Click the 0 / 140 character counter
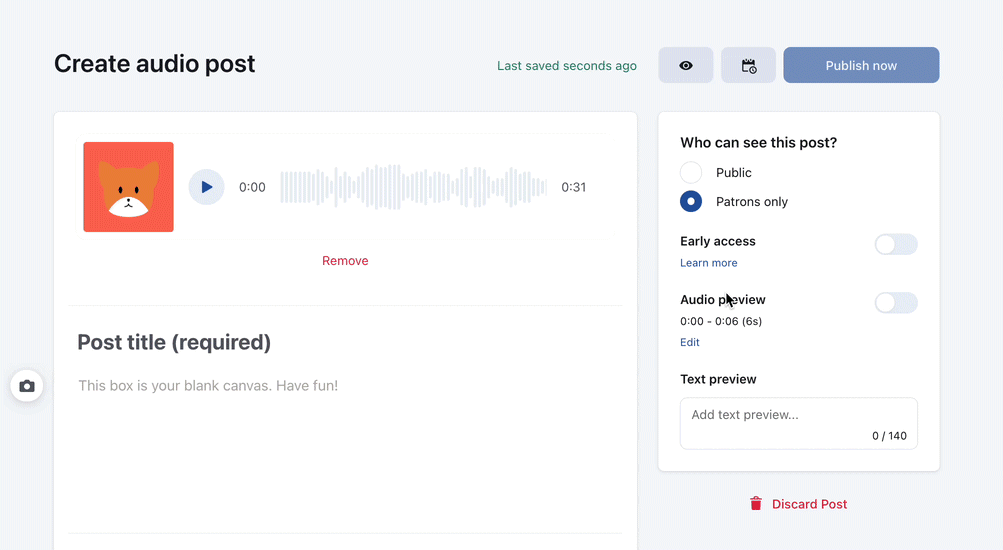 [889, 436]
